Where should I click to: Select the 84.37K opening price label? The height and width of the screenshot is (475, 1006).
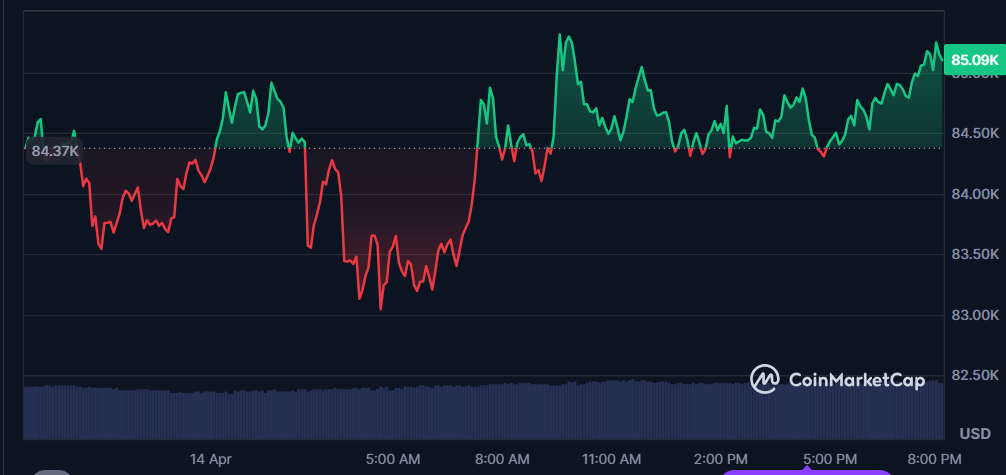[x=55, y=151]
